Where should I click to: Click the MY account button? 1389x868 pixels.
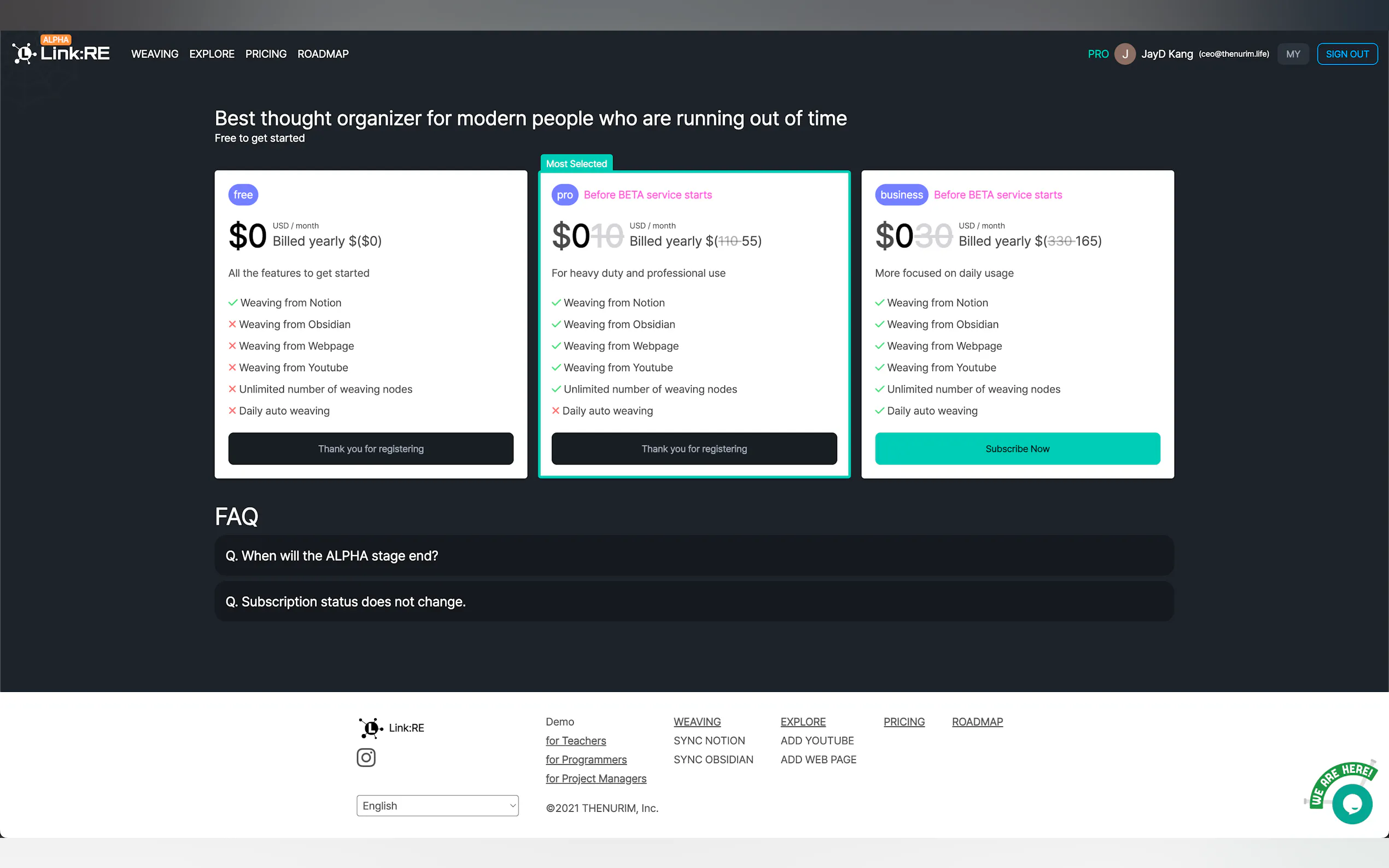pos(1293,54)
